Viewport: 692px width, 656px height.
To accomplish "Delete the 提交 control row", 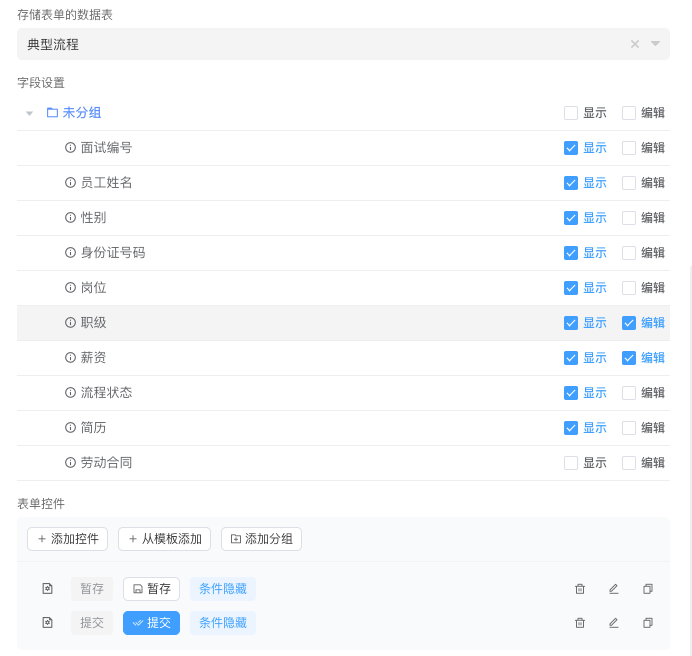I will coord(580,623).
